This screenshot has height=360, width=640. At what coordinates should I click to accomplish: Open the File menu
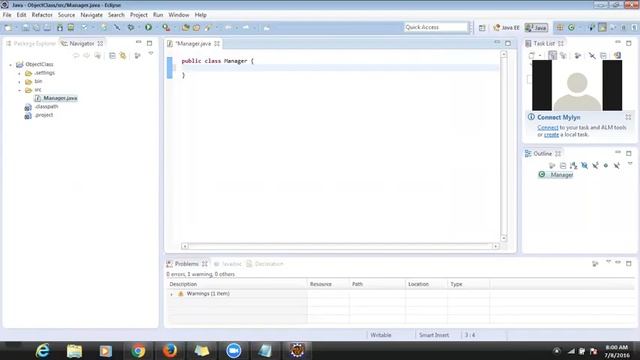click(x=7, y=15)
